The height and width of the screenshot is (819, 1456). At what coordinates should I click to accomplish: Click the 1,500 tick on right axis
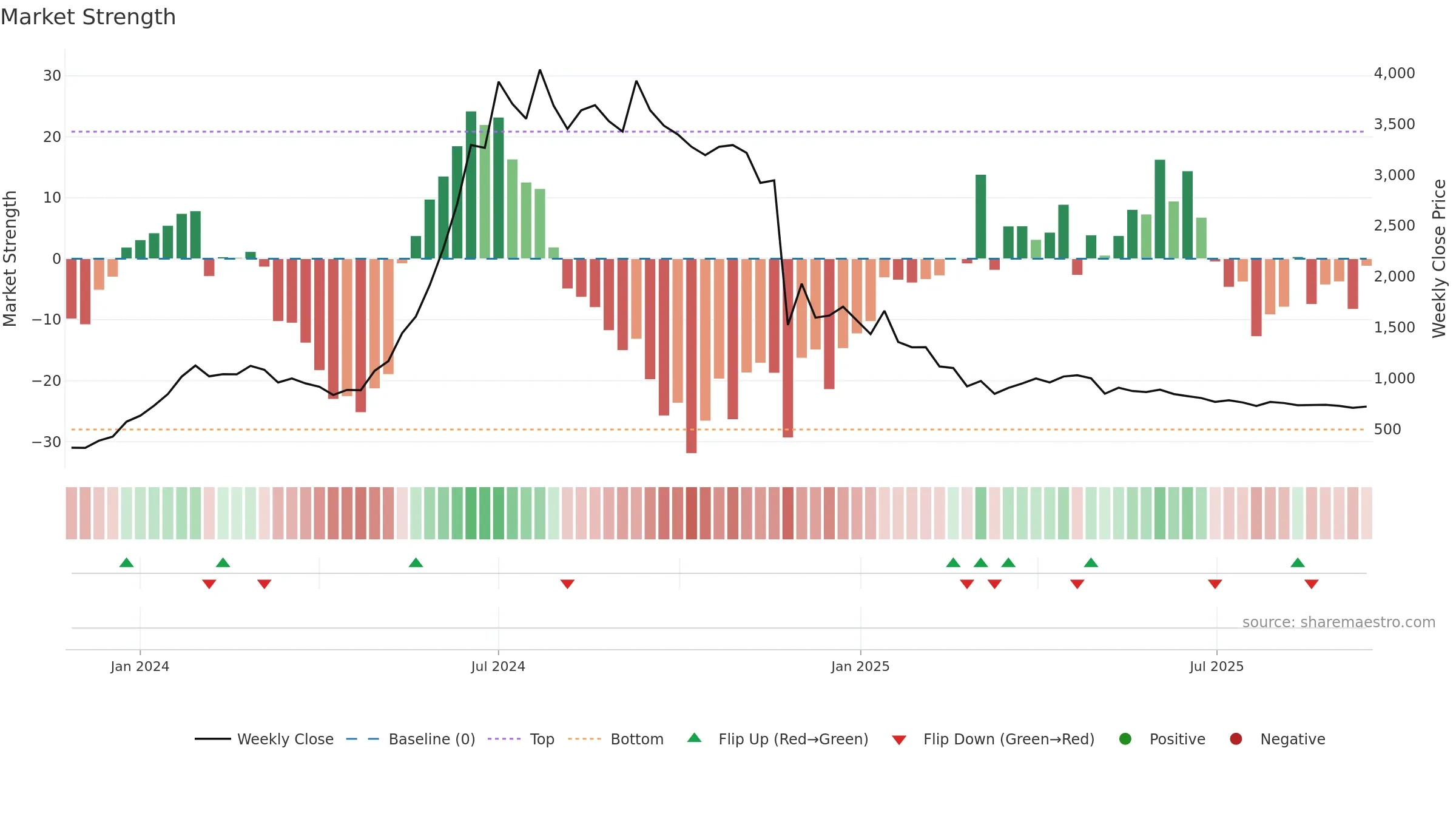pyautogui.click(x=1394, y=328)
